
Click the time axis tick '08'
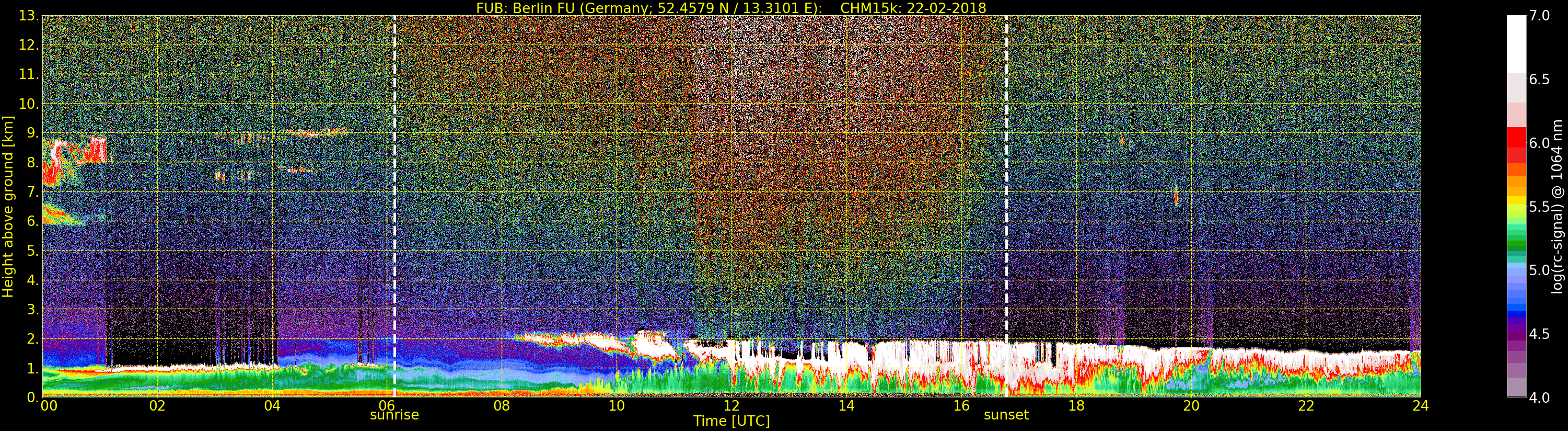pos(502,406)
